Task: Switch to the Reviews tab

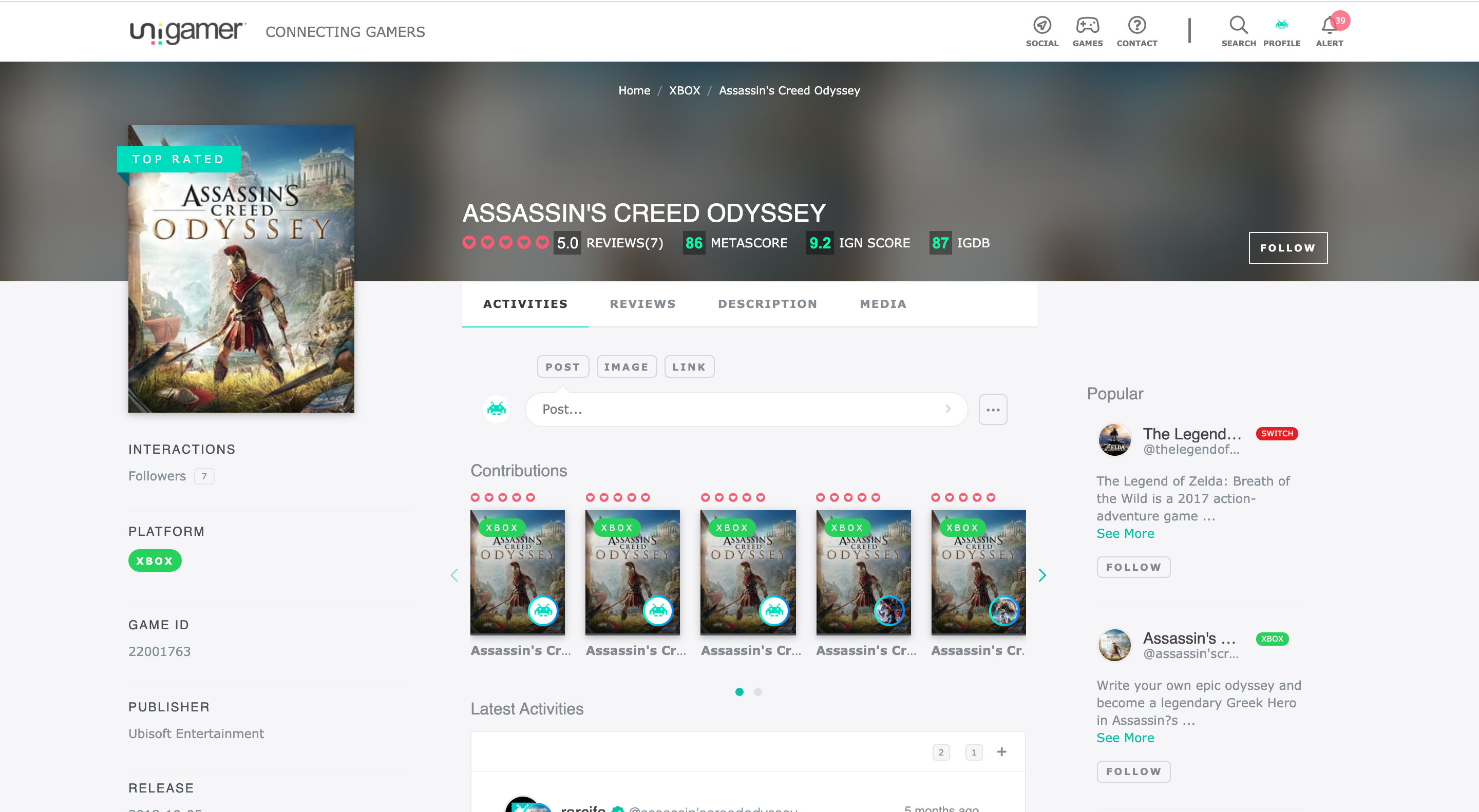Action: click(x=642, y=304)
